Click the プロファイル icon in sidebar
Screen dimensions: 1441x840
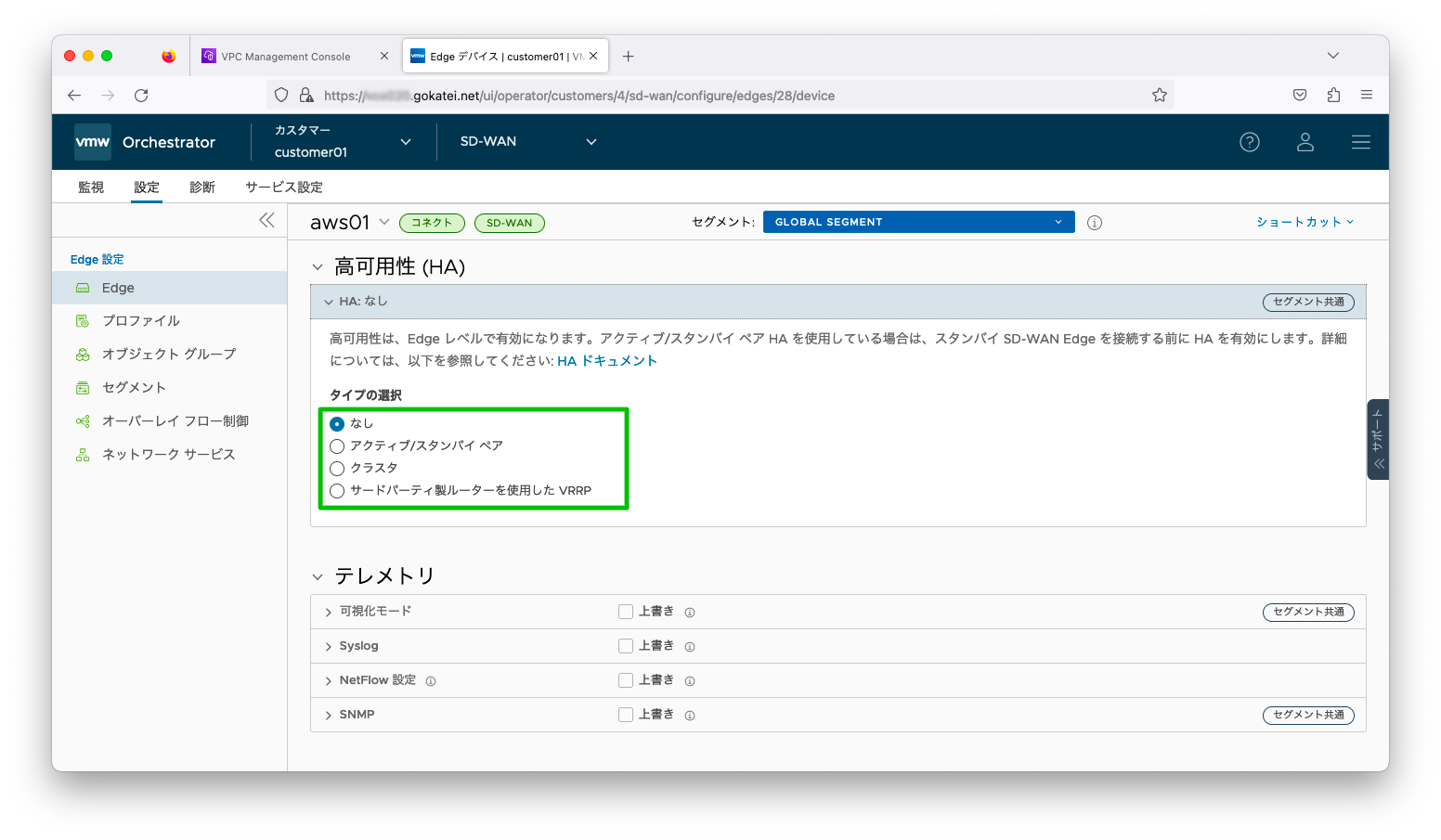[83, 321]
